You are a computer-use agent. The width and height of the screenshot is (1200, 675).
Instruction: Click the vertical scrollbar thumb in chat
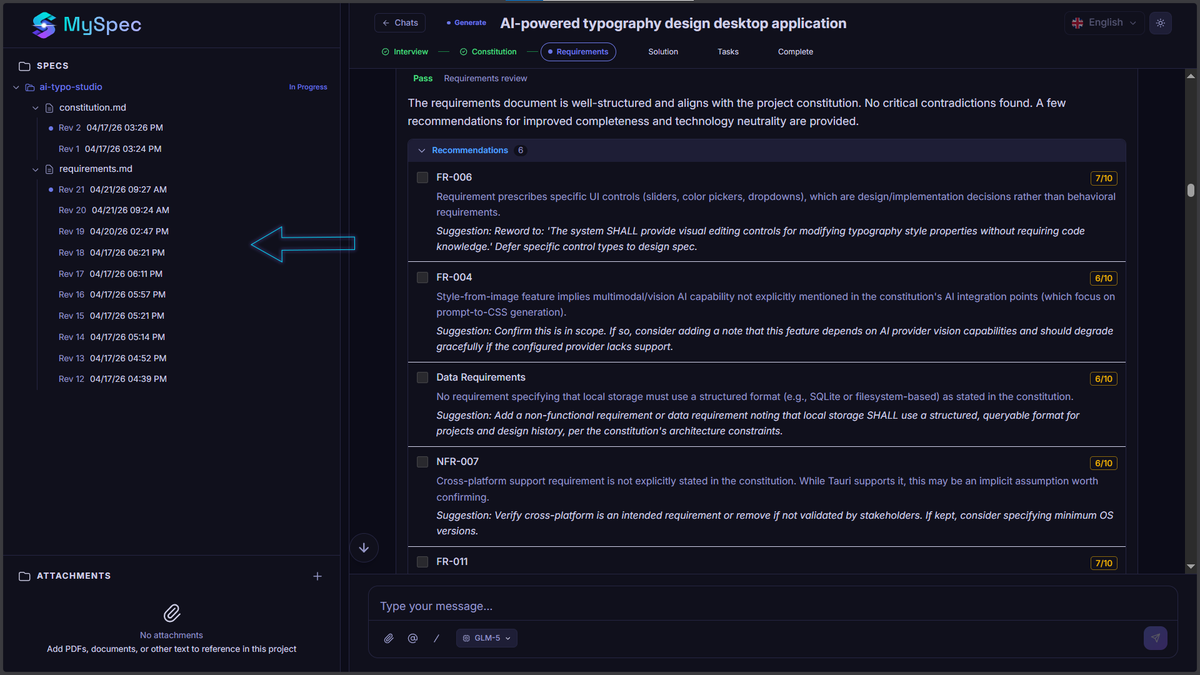[x=1190, y=190]
